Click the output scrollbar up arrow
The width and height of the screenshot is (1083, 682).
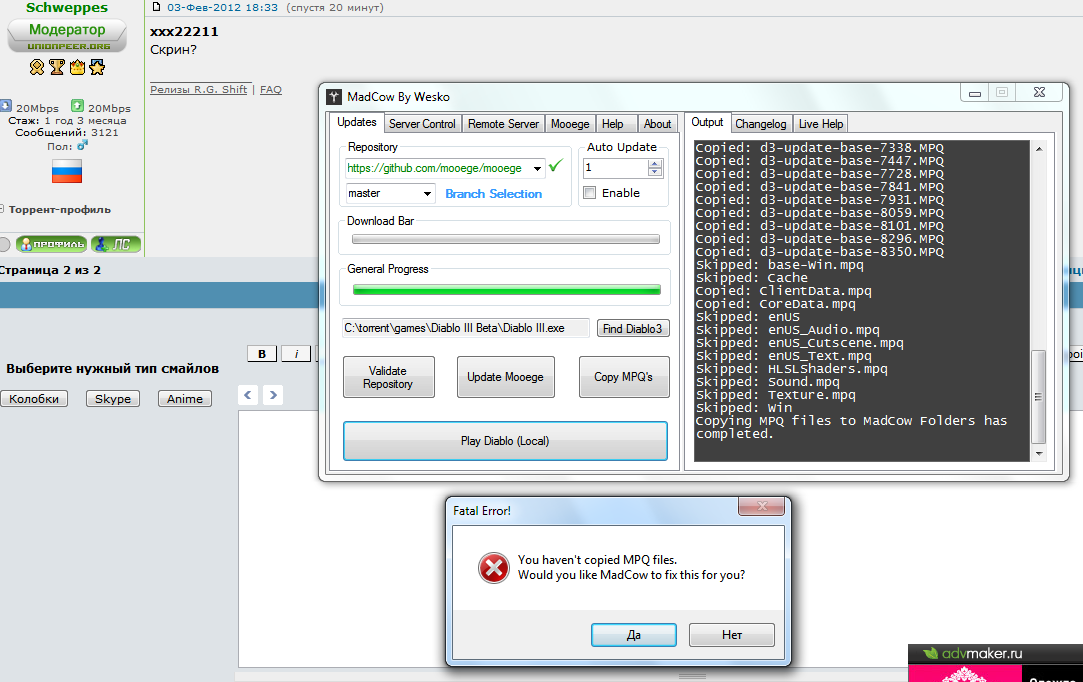point(1039,149)
